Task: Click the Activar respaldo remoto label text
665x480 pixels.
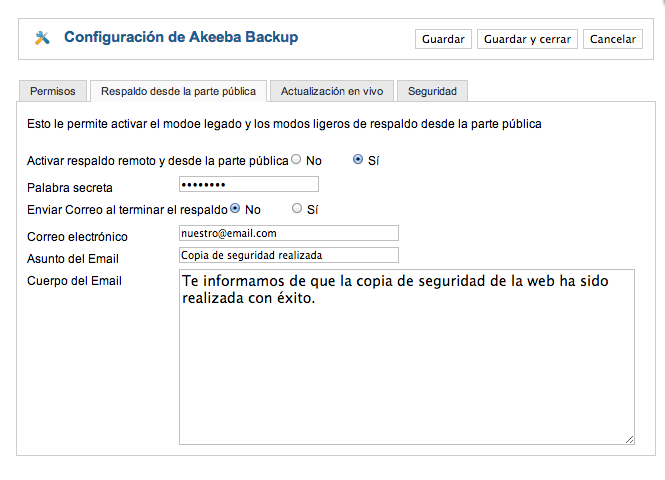Action: tap(158, 161)
